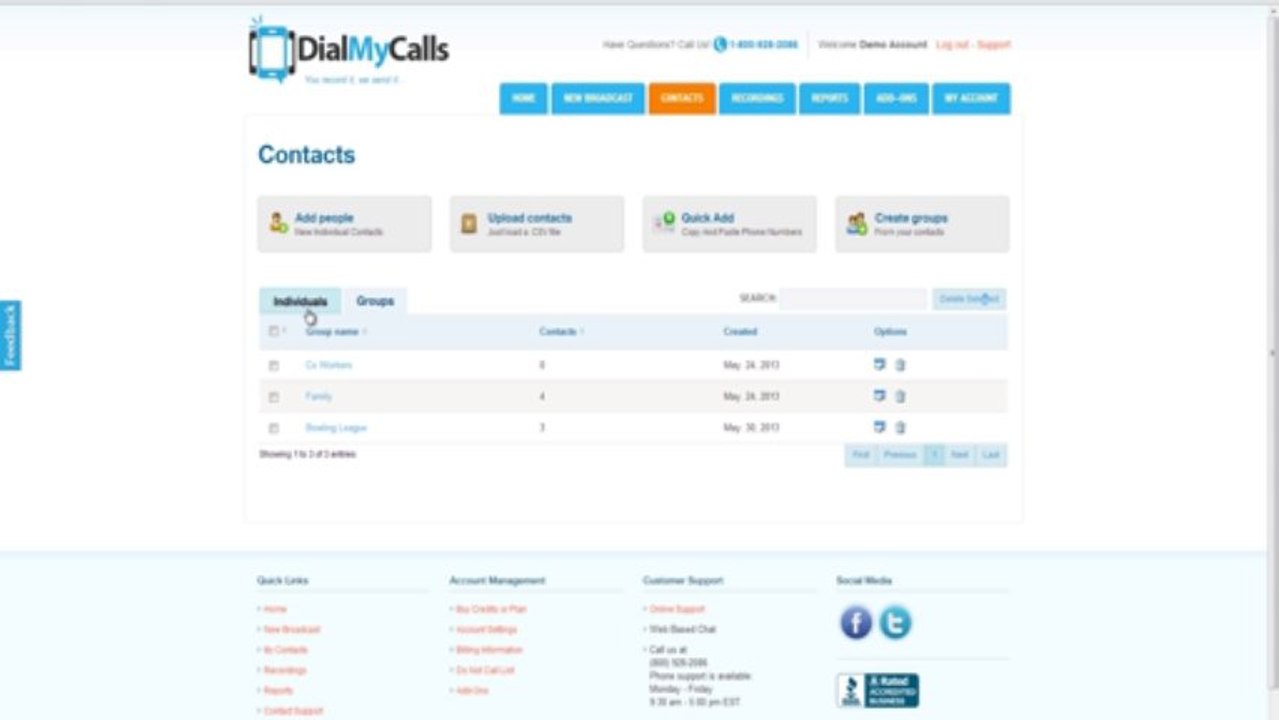Click the Online Support footer link

(x=677, y=609)
